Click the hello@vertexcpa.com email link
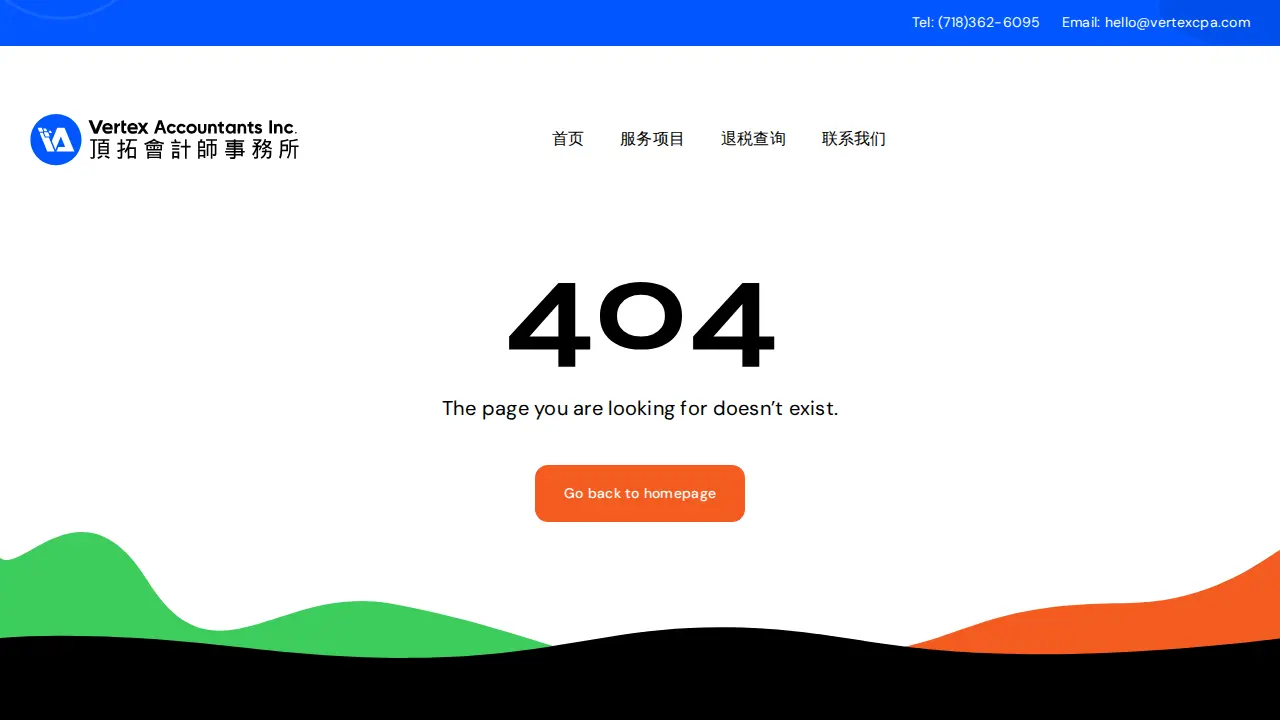Screen dimensions: 1280x720 [x=1156, y=22]
